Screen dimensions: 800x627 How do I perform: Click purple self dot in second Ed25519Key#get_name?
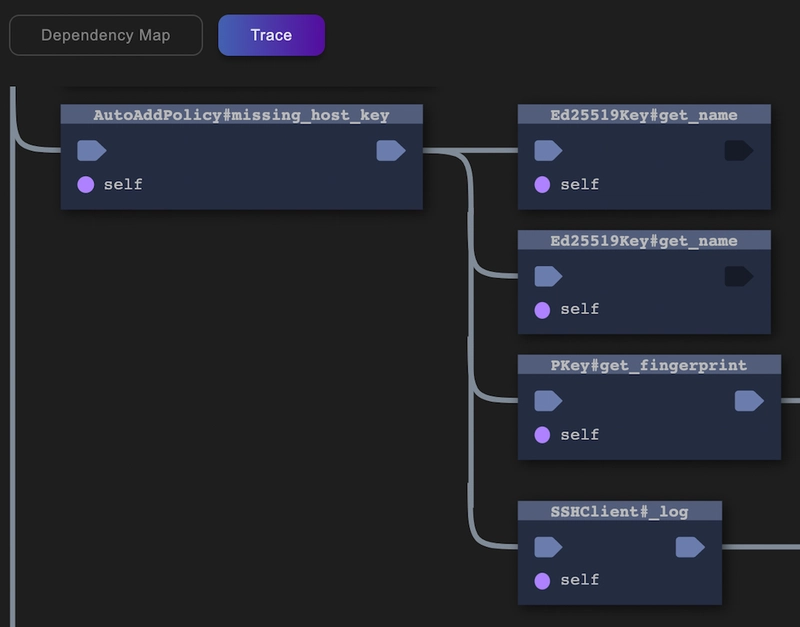tap(542, 310)
